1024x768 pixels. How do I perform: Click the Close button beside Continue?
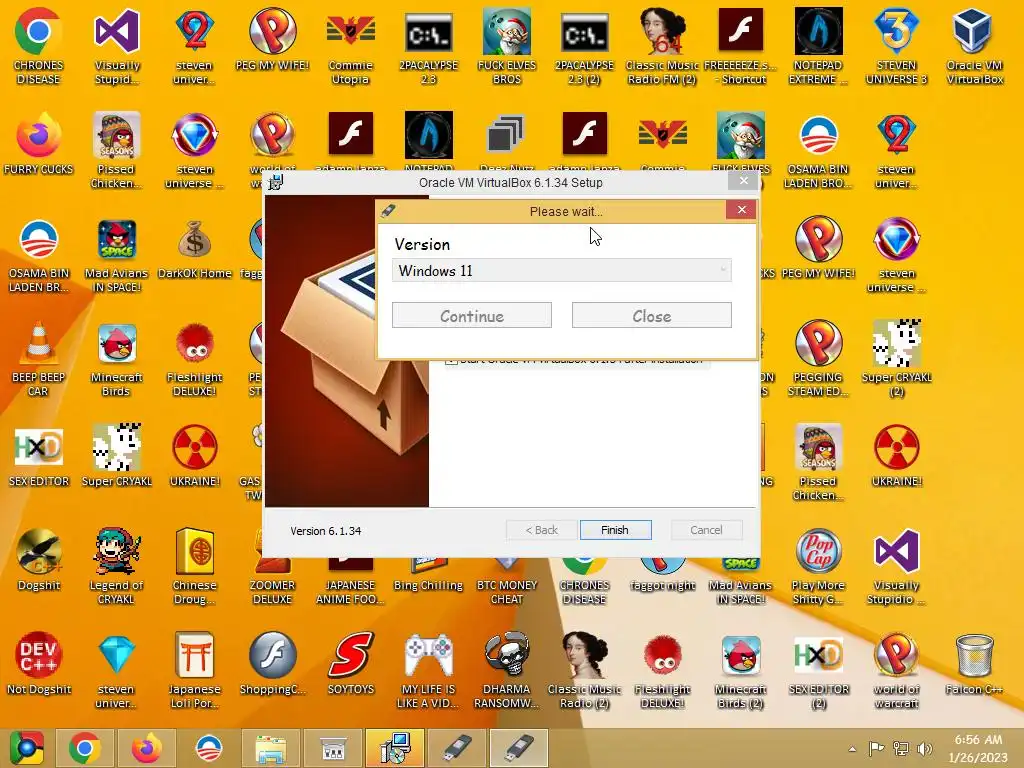coord(651,315)
